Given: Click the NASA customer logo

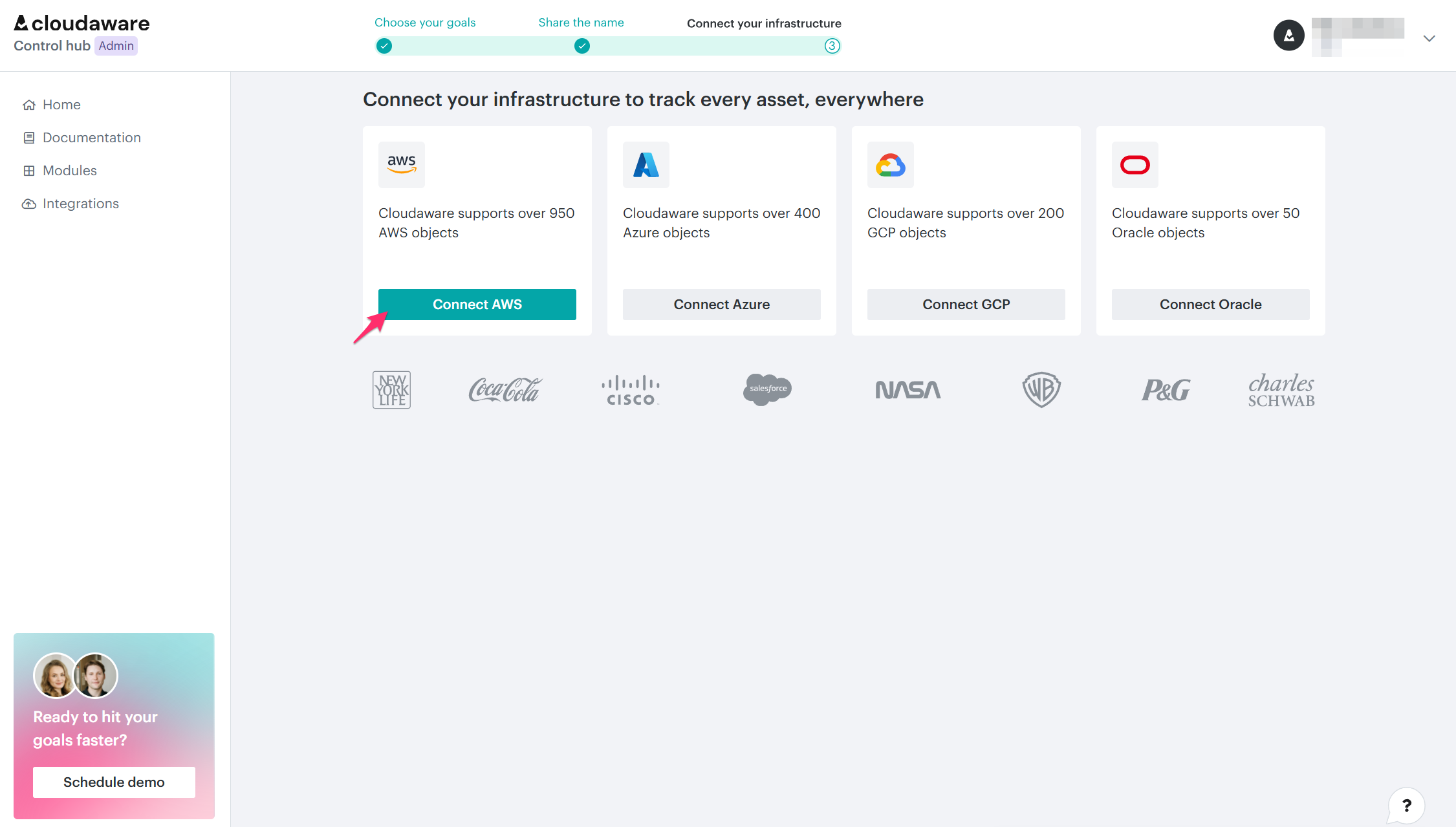Looking at the screenshot, I should 907,389.
